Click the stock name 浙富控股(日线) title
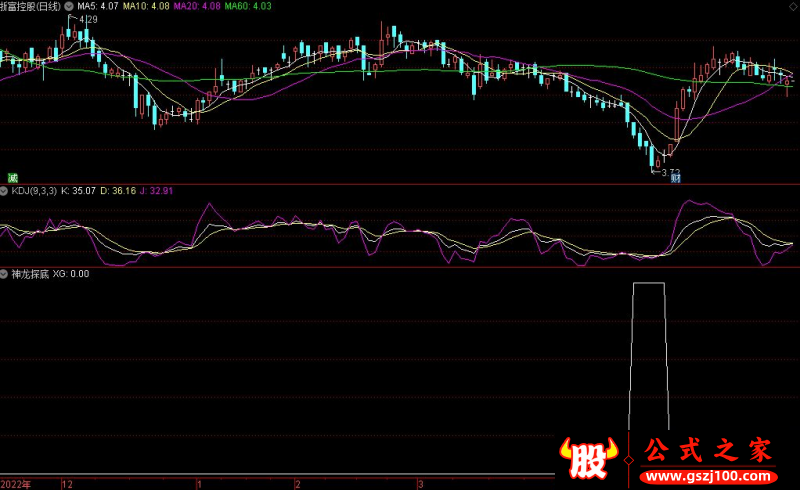Image resolution: width=800 pixels, height=490 pixels. click(x=31, y=5)
